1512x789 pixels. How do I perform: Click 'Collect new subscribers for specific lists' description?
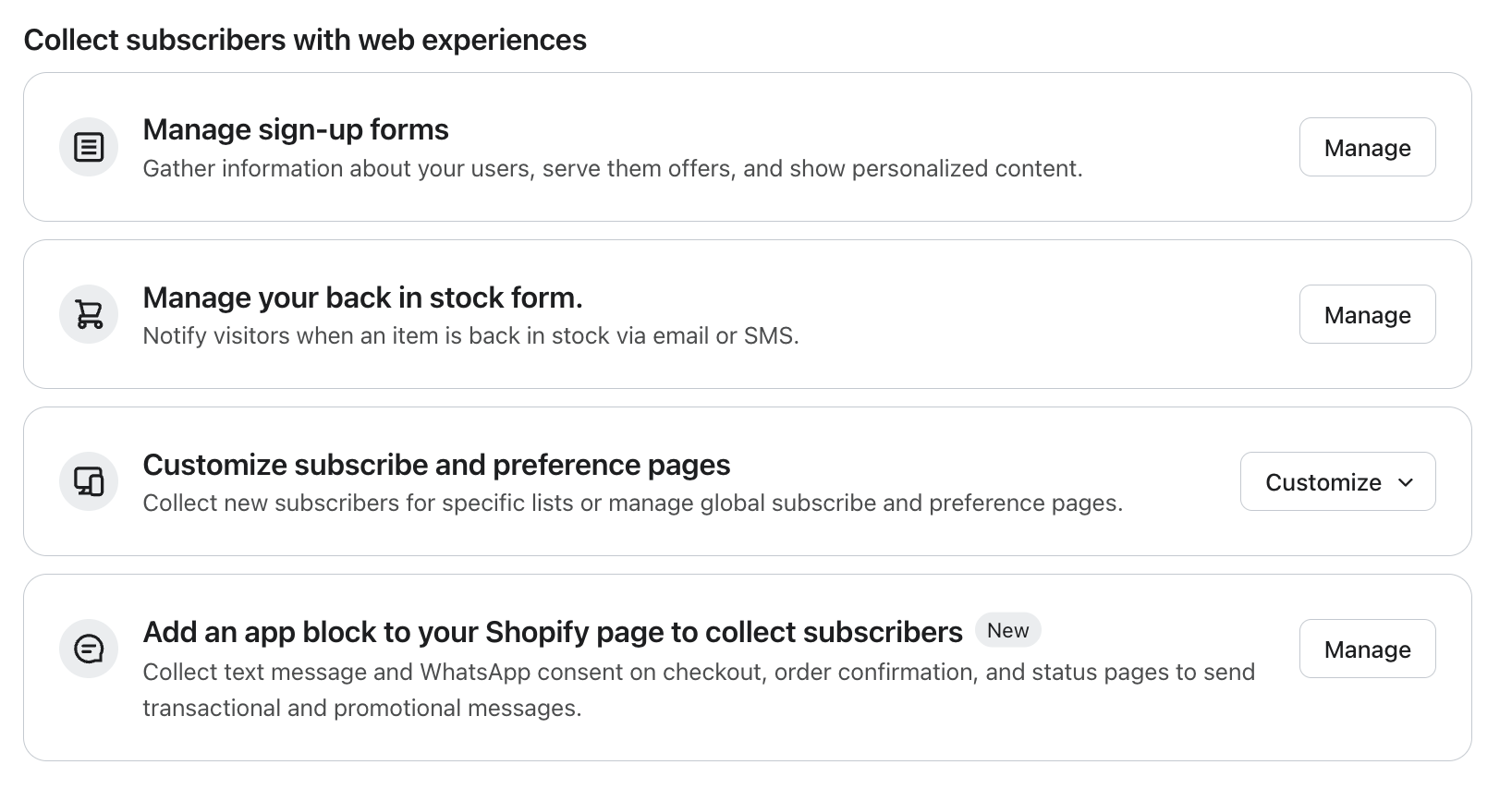(632, 504)
